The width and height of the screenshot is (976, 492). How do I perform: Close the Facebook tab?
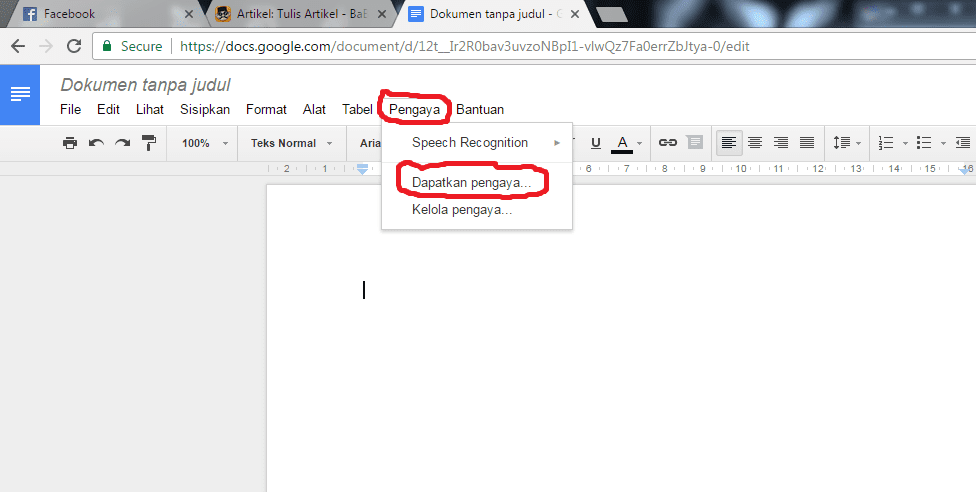click(x=189, y=14)
